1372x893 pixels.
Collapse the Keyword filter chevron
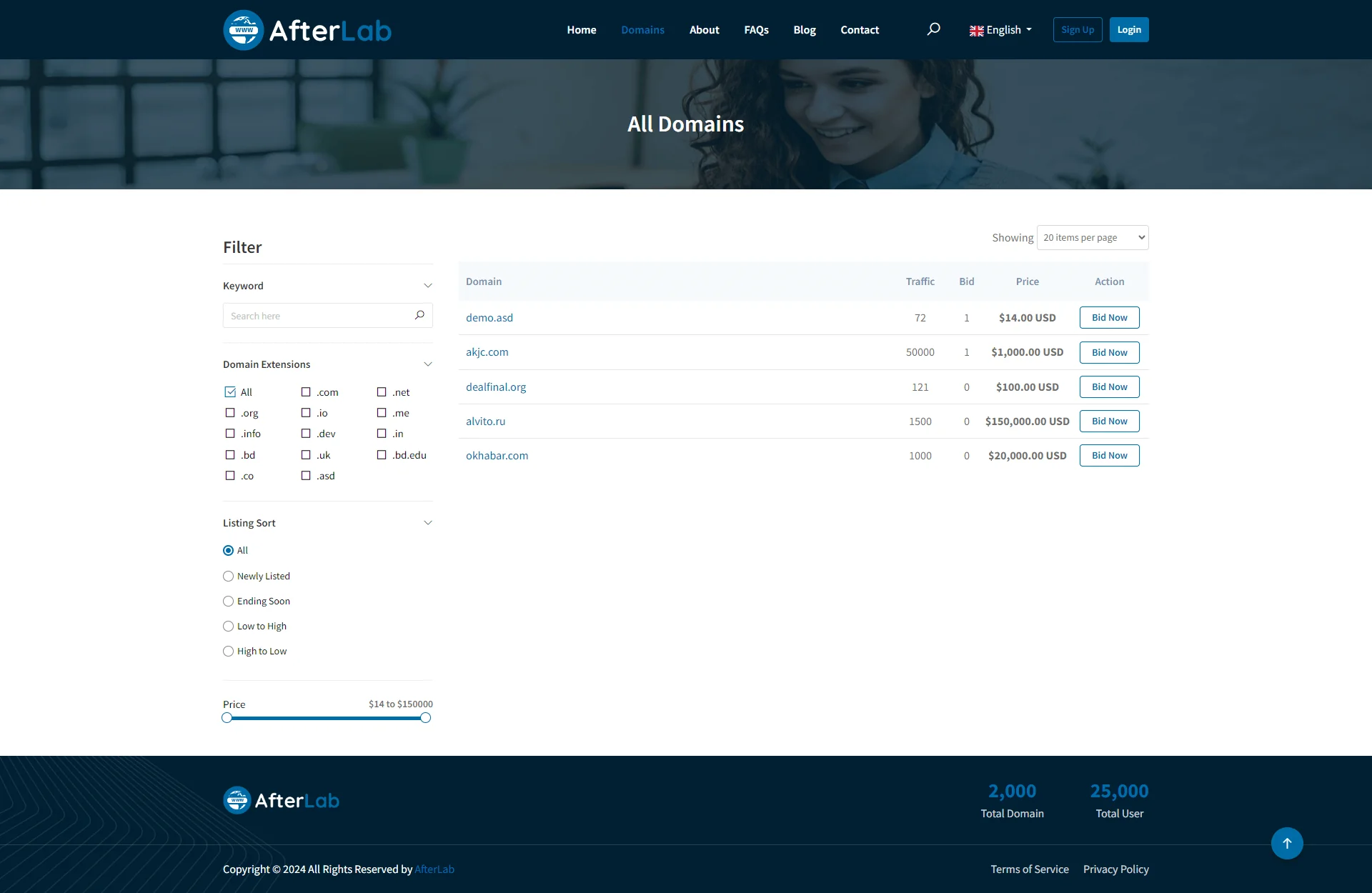428,286
